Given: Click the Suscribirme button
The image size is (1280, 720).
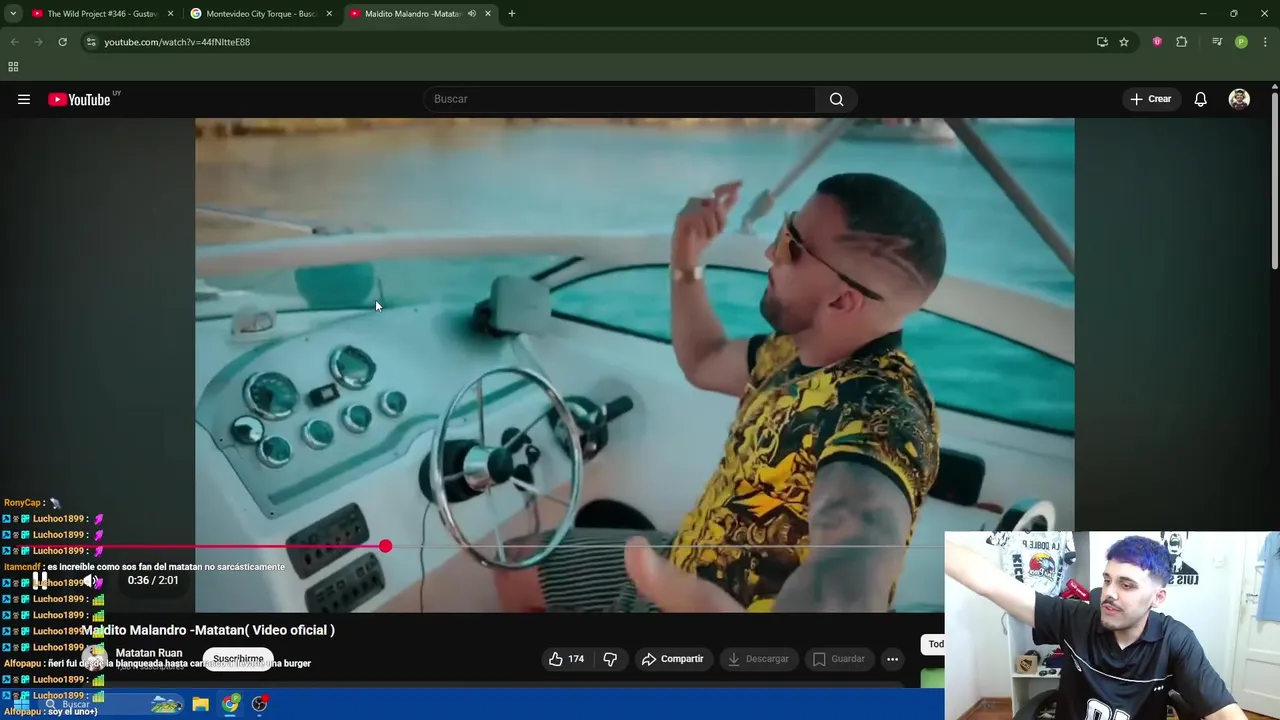Looking at the screenshot, I should pyautogui.click(x=238, y=659).
